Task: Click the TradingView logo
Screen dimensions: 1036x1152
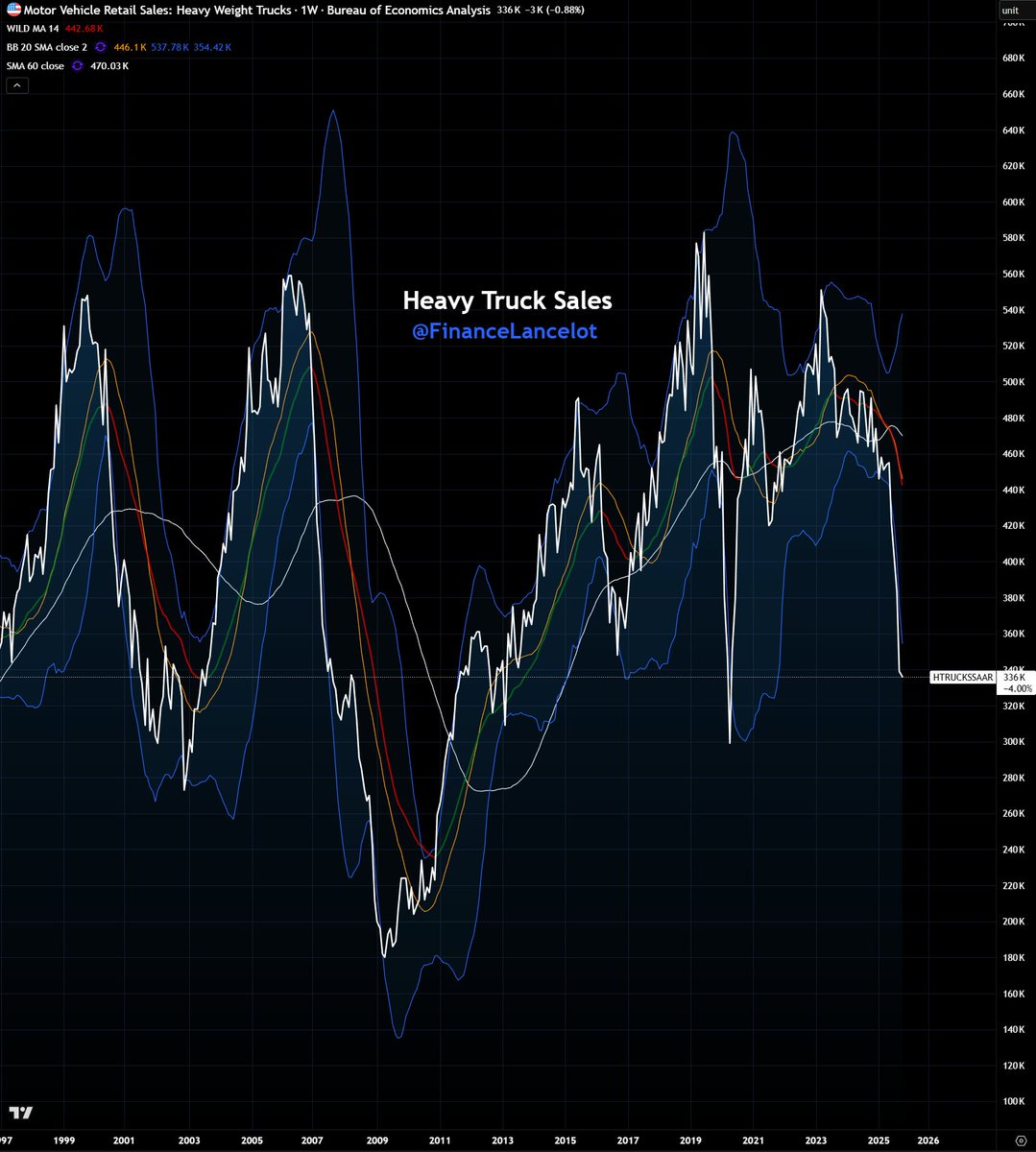Action: 21,1113
